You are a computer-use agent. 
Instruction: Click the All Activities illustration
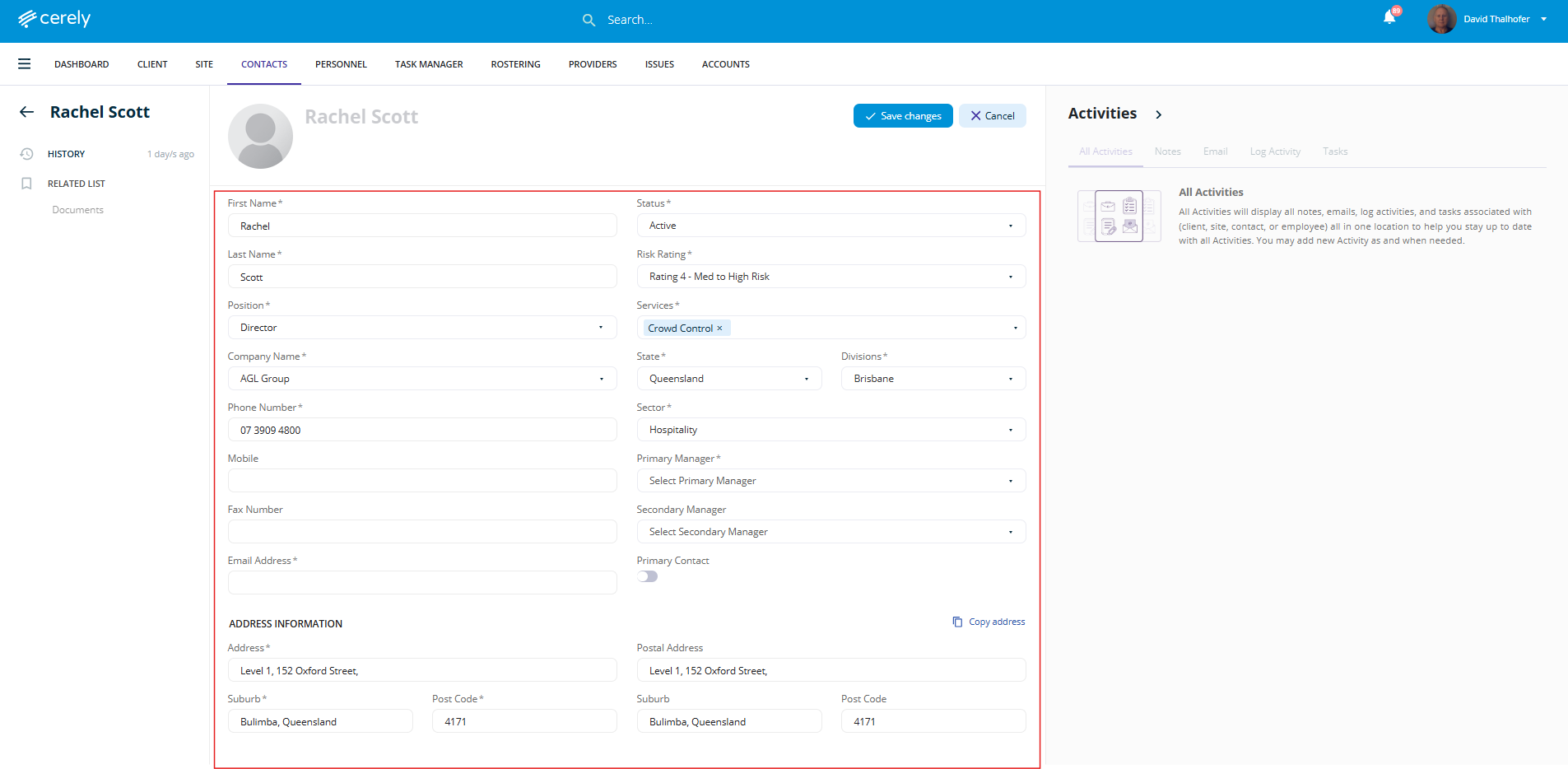click(x=1119, y=216)
